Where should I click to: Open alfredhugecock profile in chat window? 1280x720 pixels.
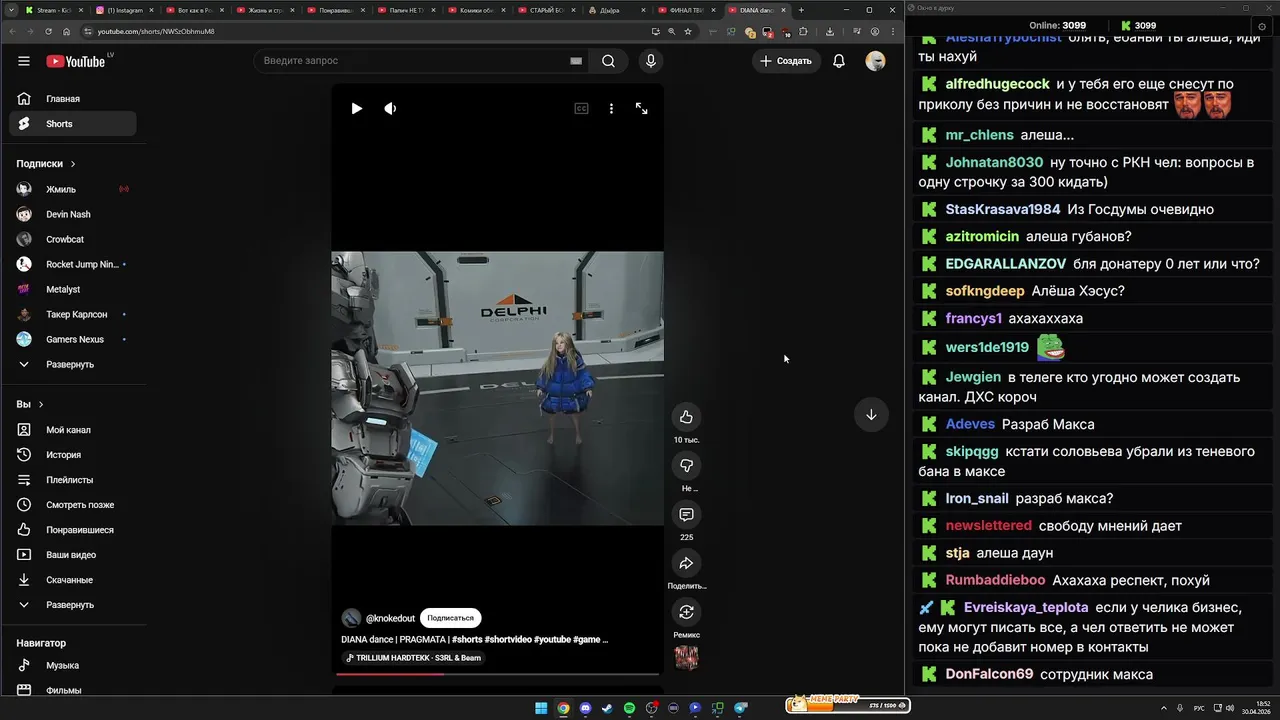pyautogui.click(x=997, y=84)
